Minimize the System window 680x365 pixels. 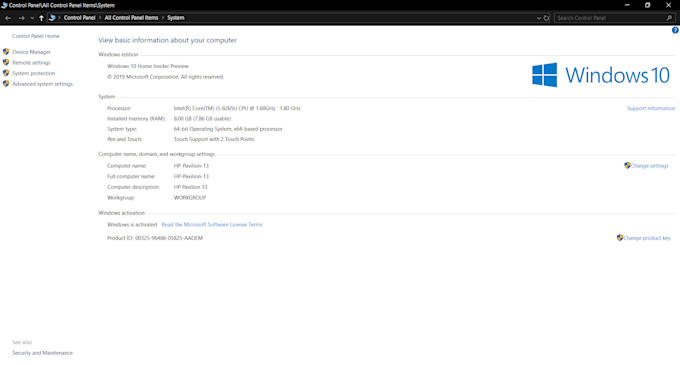[x=627, y=5]
